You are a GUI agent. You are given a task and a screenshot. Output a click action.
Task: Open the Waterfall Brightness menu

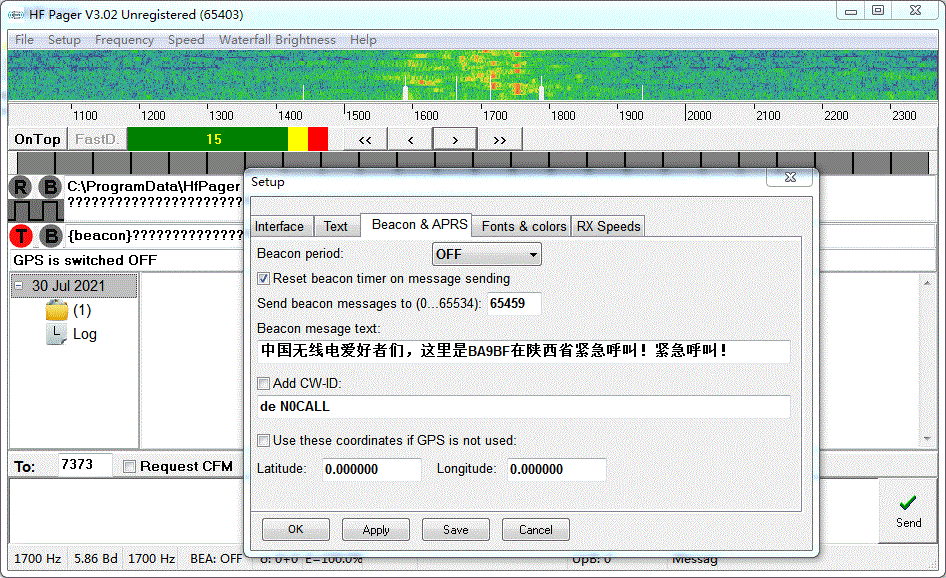pos(277,40)
